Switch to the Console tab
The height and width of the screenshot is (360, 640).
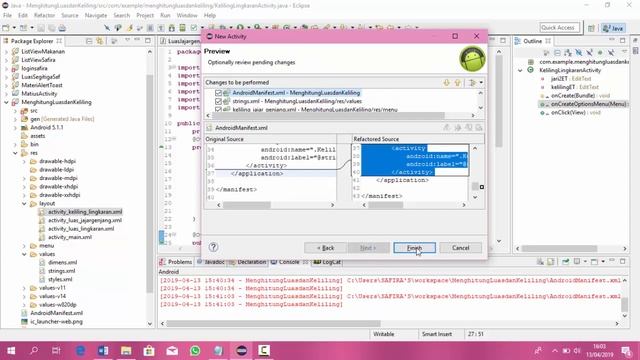click(x=289, y=262)
